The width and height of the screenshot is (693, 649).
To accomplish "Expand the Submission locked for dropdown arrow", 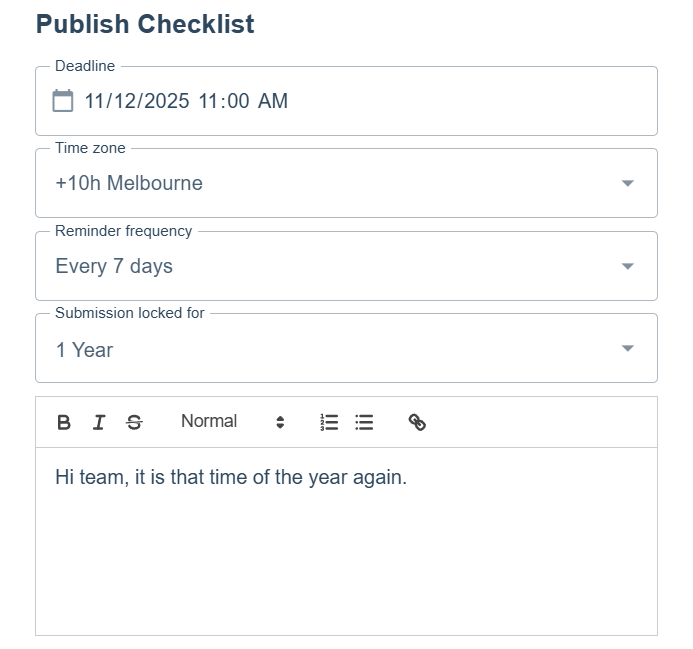I will [x=627, y=349].
